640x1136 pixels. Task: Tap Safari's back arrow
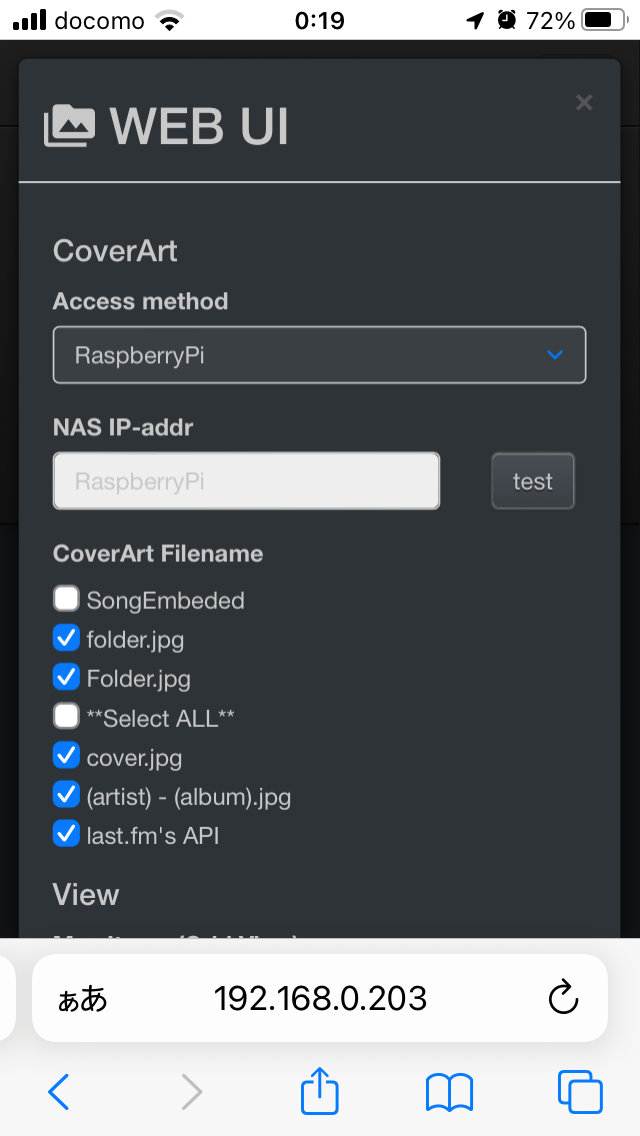(58, 1091)
